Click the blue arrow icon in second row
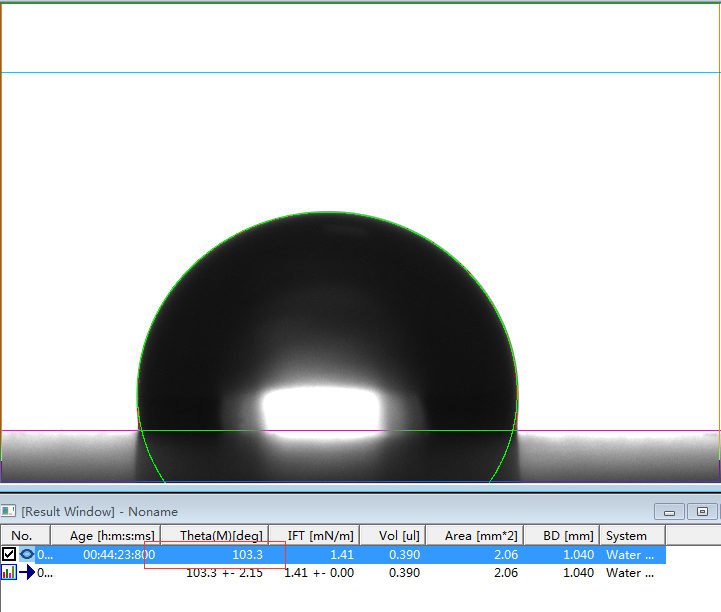The height and width of the screenshot is (612, 721). [x=27, y=573]
